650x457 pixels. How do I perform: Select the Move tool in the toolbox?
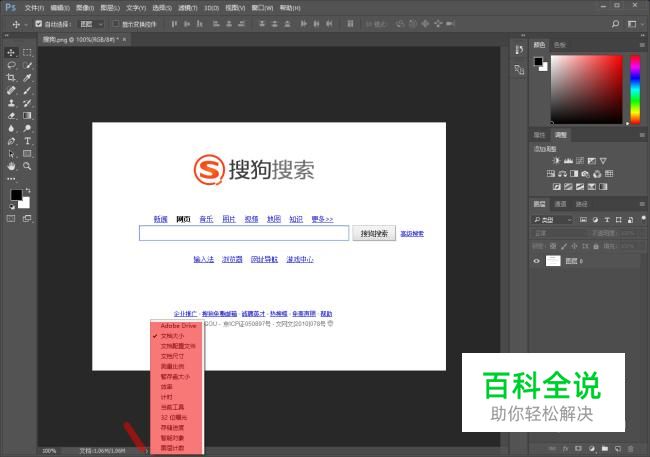pos(11,52)
